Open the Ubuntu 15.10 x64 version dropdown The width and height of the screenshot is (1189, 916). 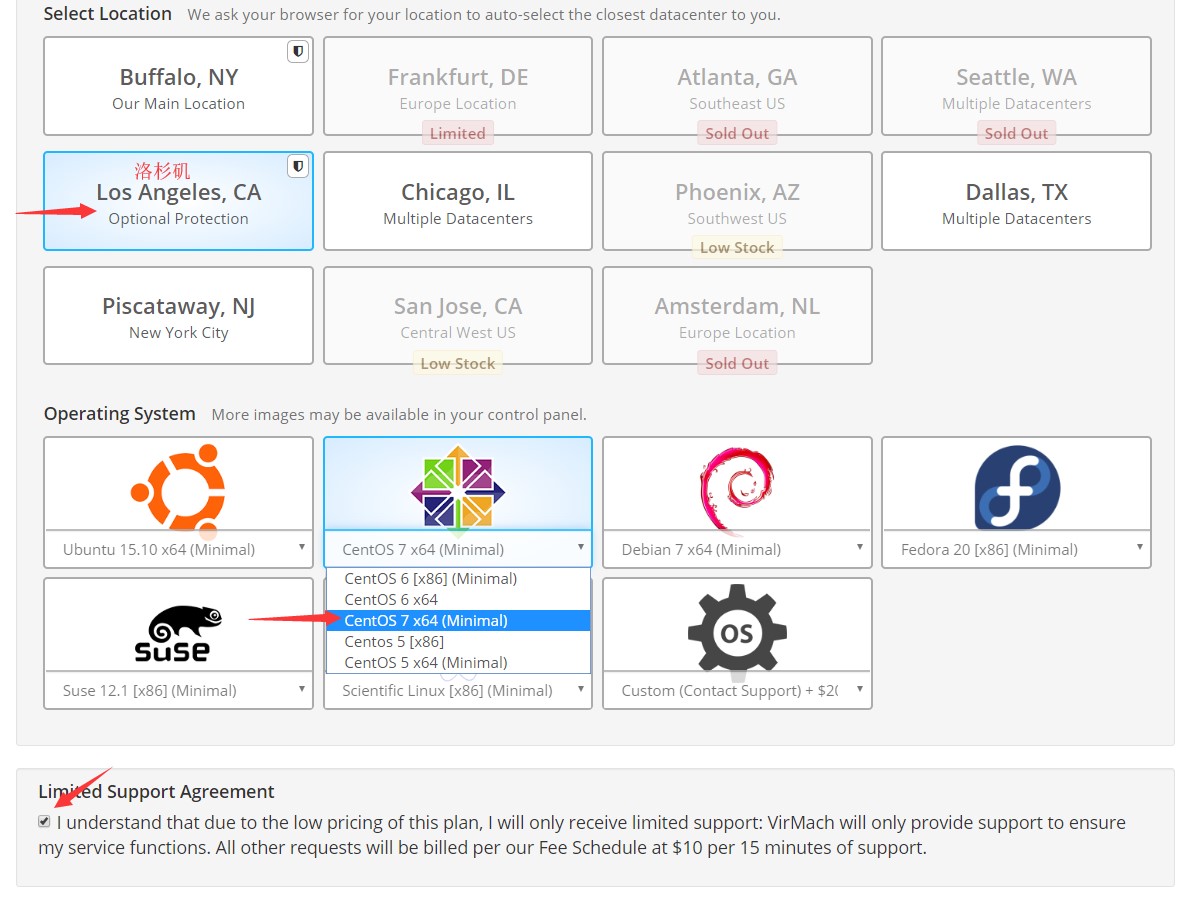coord(178,549)
